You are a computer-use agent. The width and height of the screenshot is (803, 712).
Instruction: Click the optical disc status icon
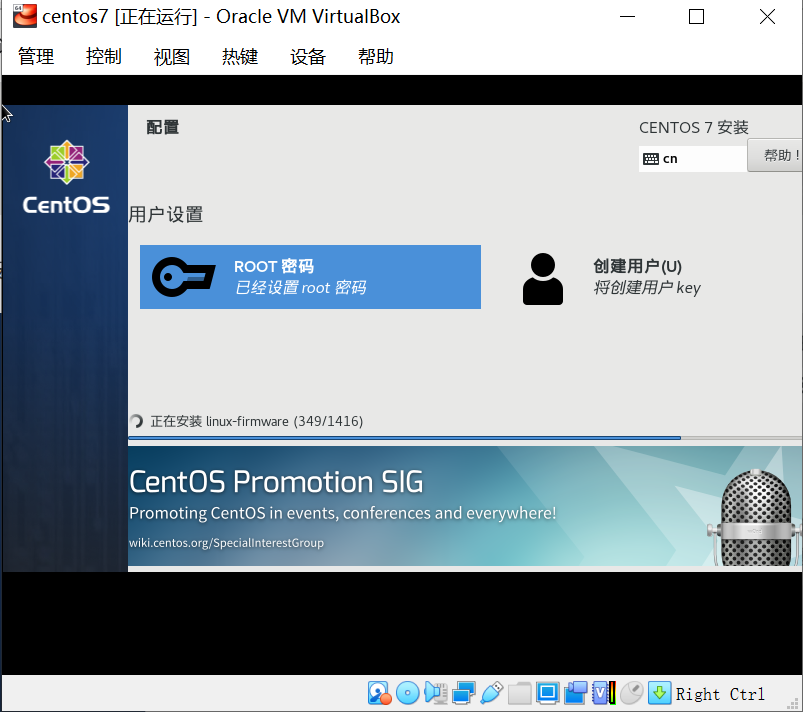408,693
